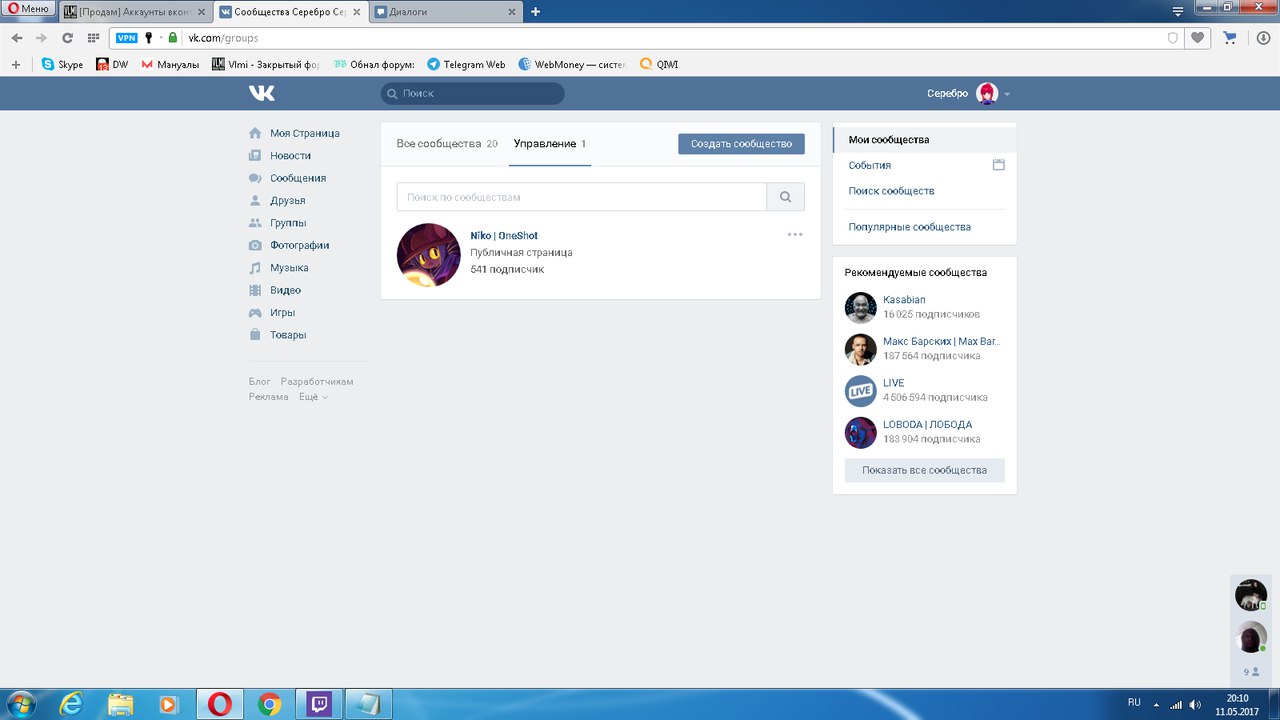The image size is (1280, 720).
Task: Switch to Все сообщества tab
Action: coord(446,144)
